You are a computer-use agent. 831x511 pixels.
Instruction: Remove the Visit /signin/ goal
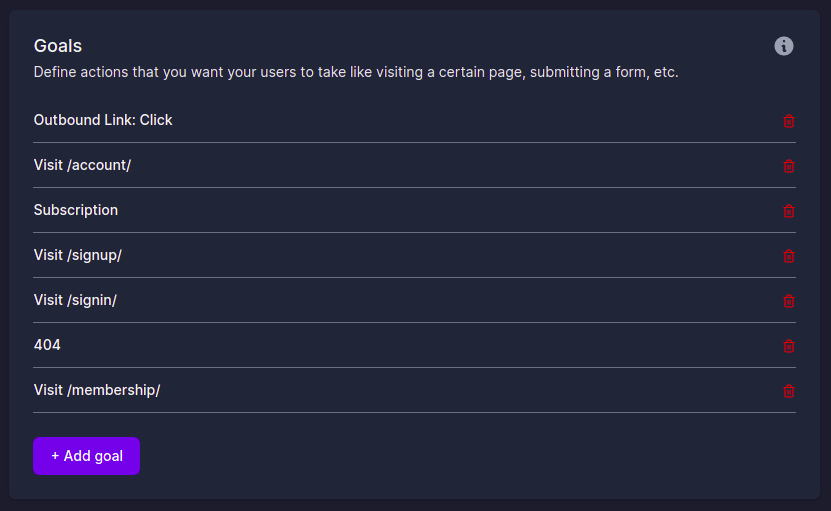(789, 301)
